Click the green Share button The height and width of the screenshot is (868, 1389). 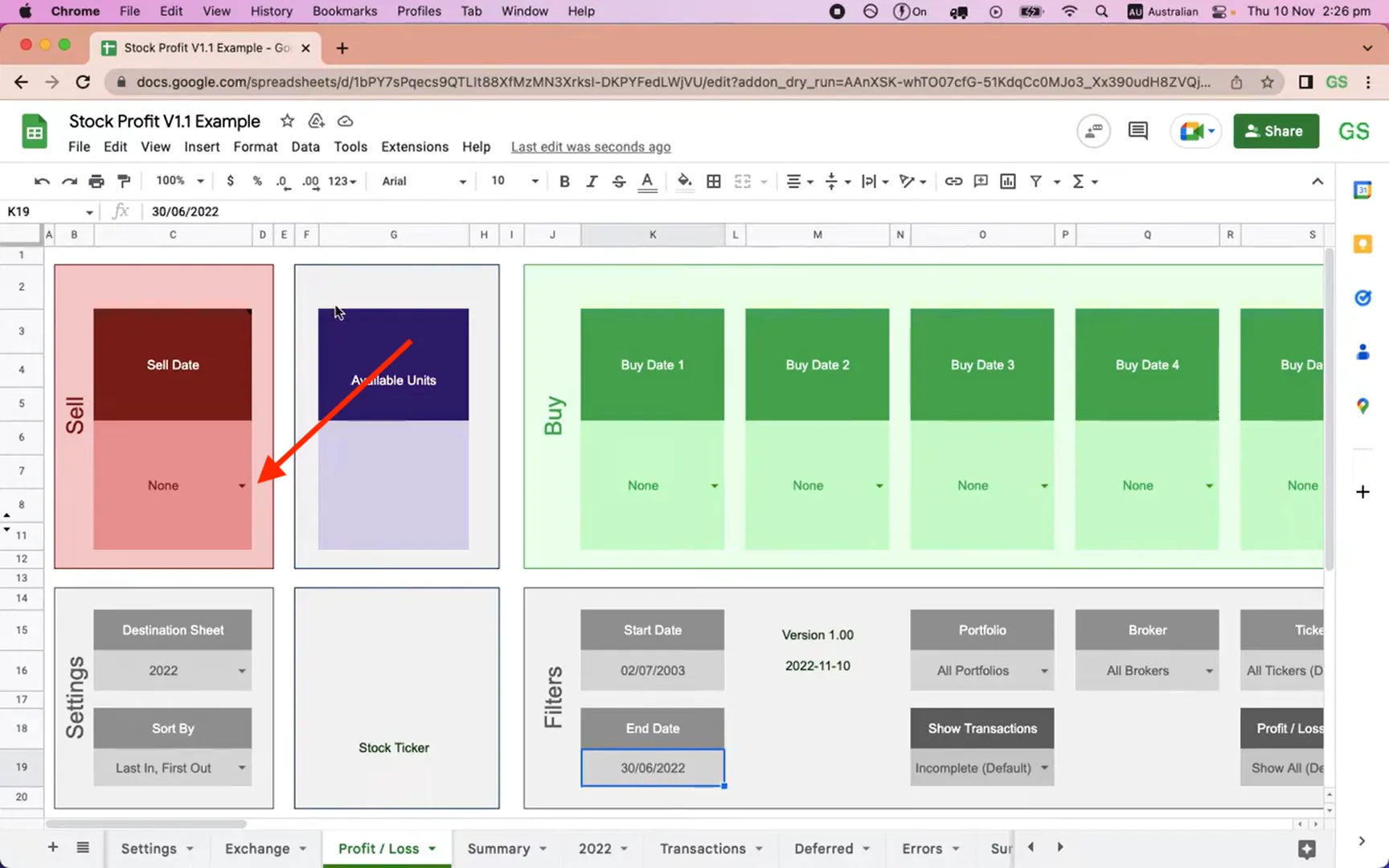(1276, 131)
